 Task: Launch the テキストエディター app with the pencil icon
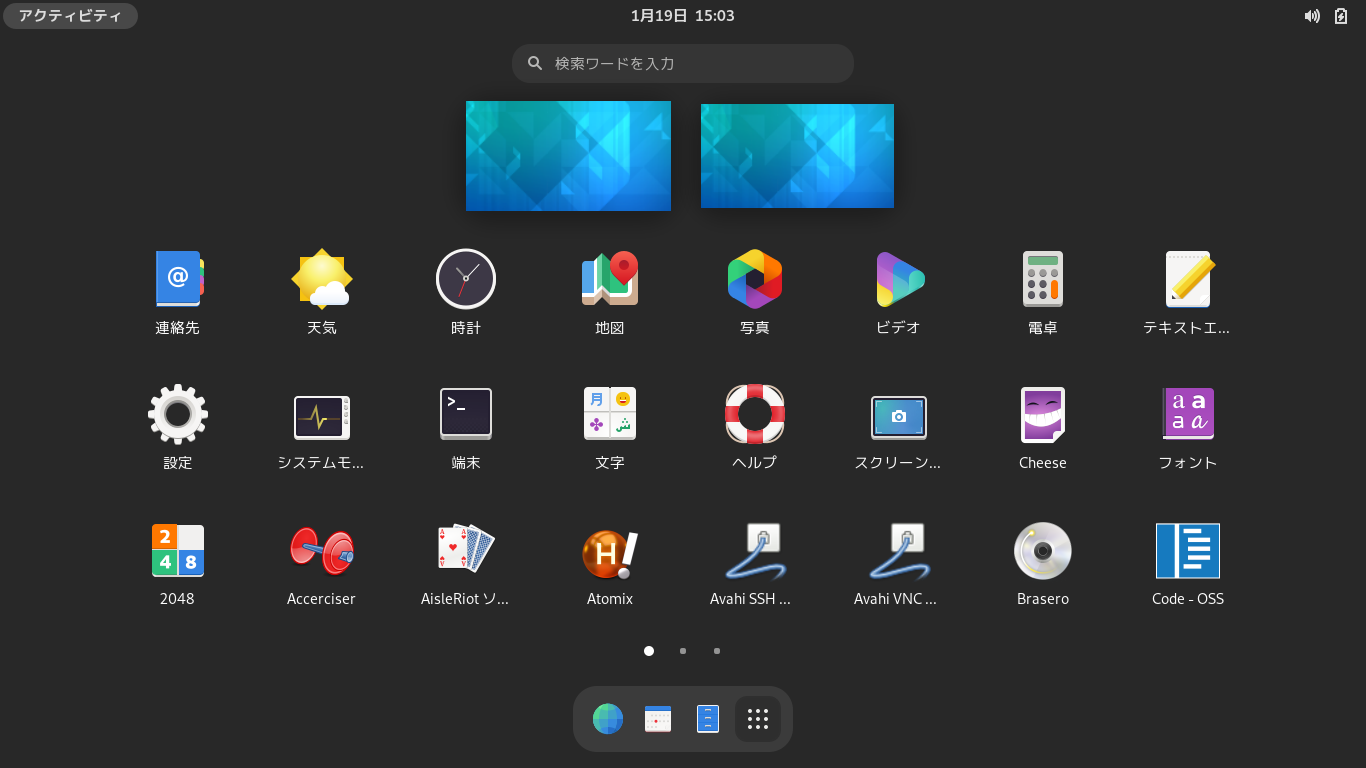click(x=1188, y=279)
